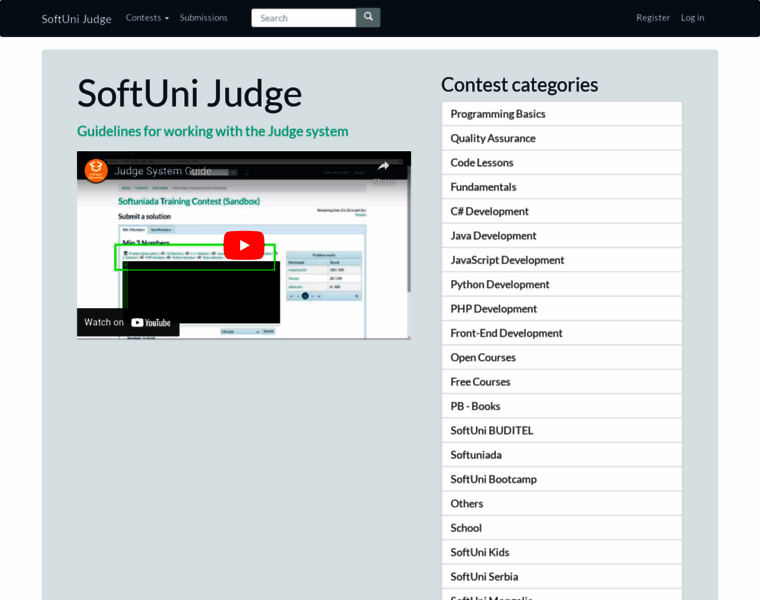Viewport: 760px width, 600px height.
Task: Expand the Softuniada category
Action: (476, 455)
